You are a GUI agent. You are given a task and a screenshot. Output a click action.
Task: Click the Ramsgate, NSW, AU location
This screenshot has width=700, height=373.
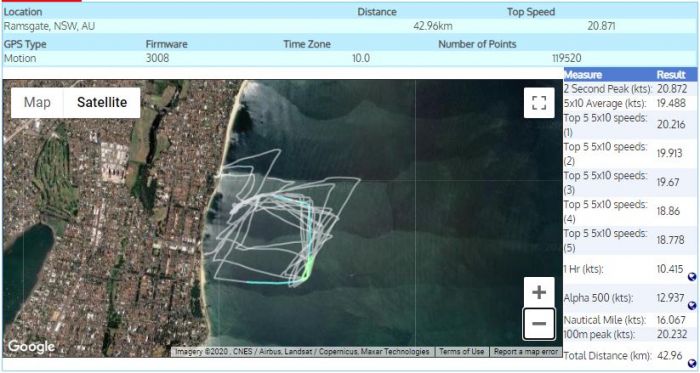coord(49,26)
